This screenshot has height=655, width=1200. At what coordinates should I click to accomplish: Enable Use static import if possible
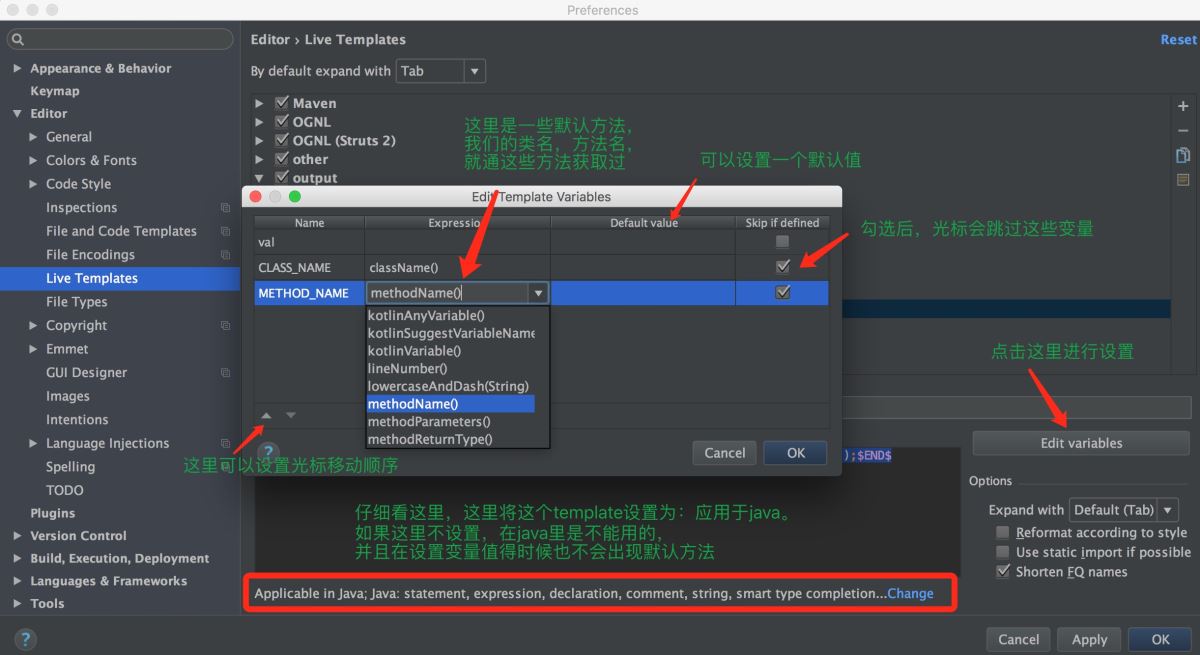[1003, 552]
